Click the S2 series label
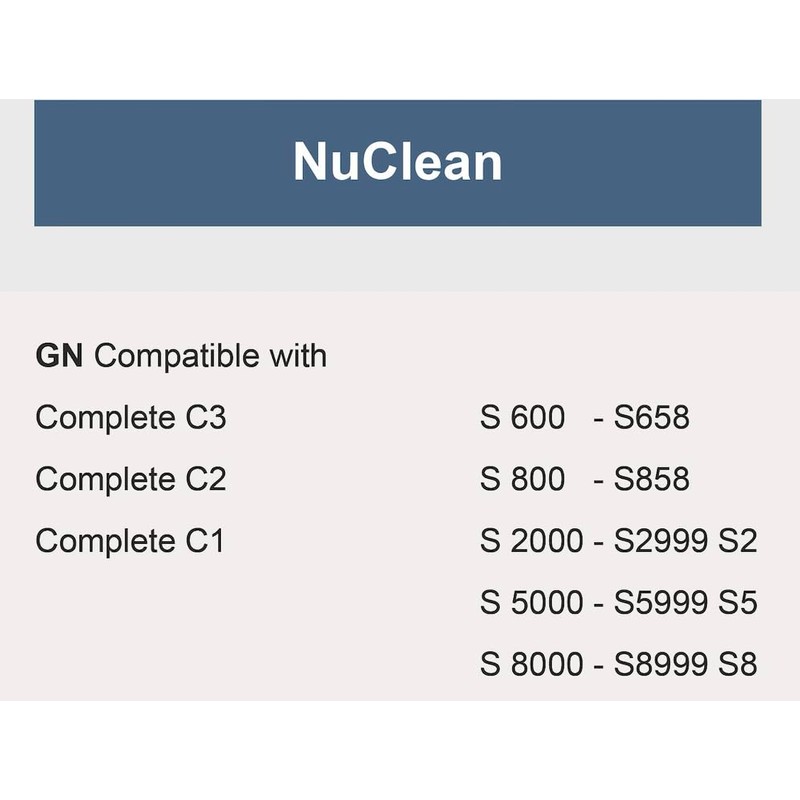 739,541
